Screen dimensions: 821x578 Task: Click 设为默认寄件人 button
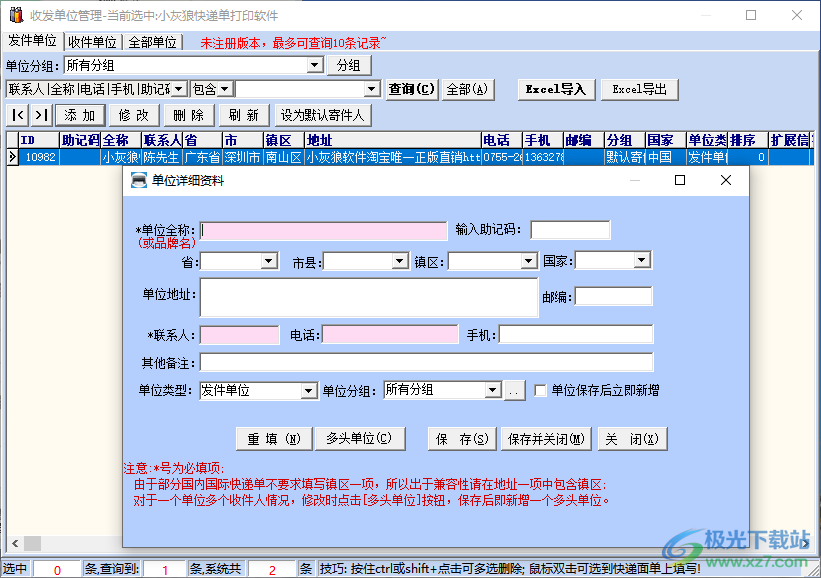pos(323,115)
